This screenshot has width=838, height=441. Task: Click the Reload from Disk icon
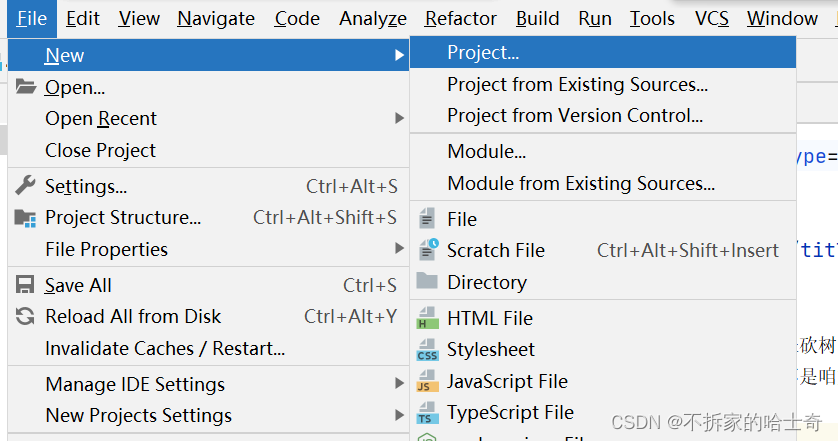(x=26, y=316)
